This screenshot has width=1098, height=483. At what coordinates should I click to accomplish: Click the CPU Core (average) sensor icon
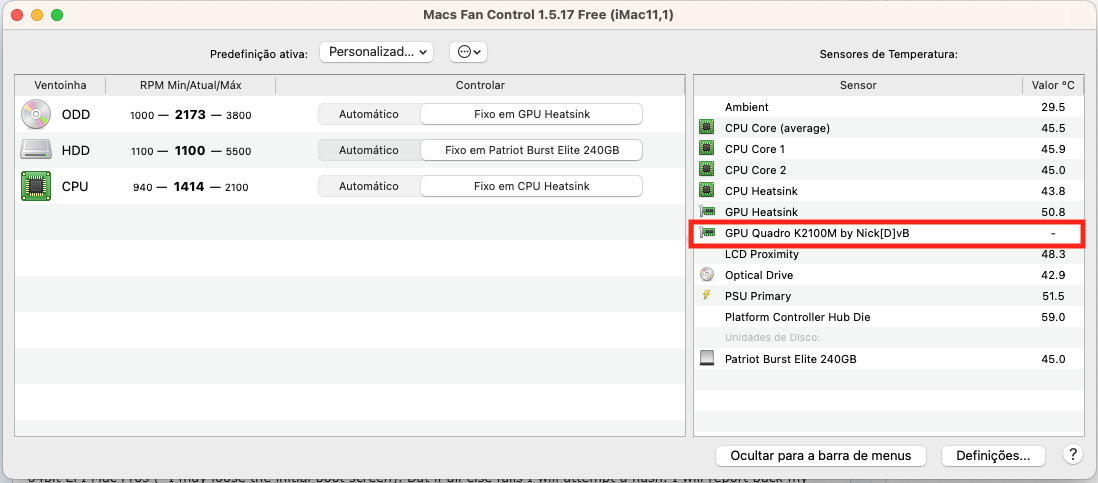pyautogui.click(x=707, y=128)
